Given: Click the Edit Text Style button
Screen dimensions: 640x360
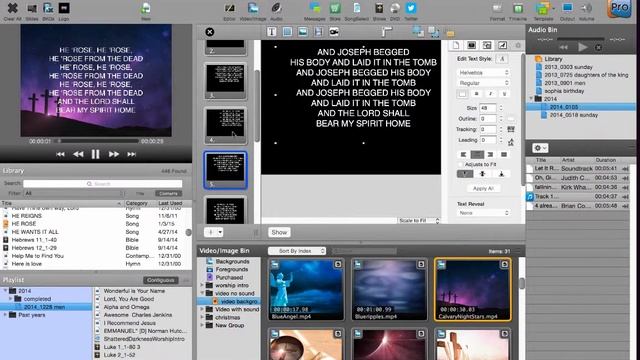Looking at the screenshot, I should point(502,59).
